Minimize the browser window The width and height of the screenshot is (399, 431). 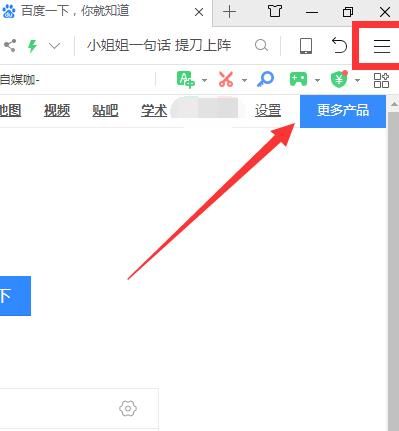[312, 12]
